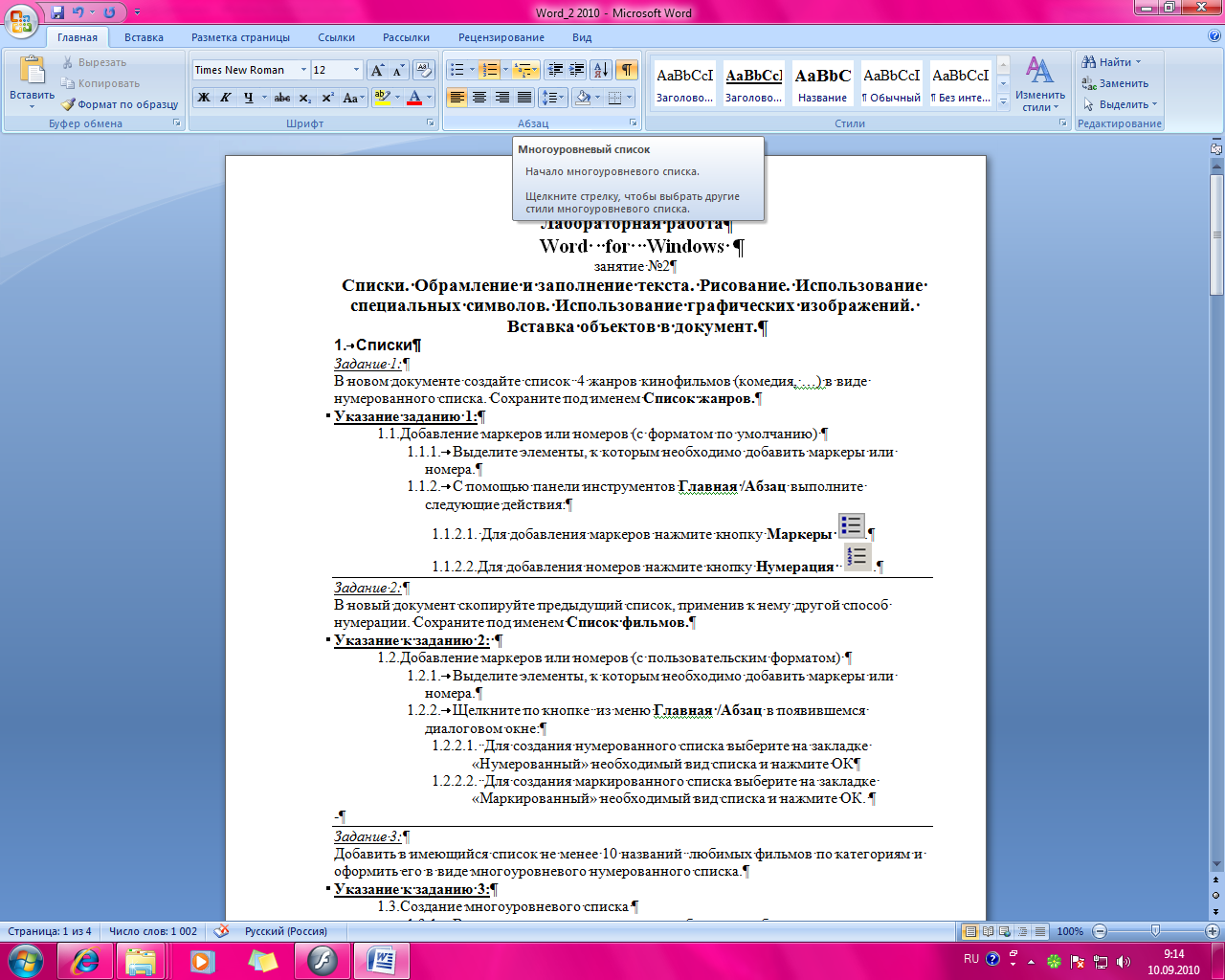Apply the Название style
The width and height of the screenshot is (1225, 980).
pyautogui.click(x=822, y=83)
